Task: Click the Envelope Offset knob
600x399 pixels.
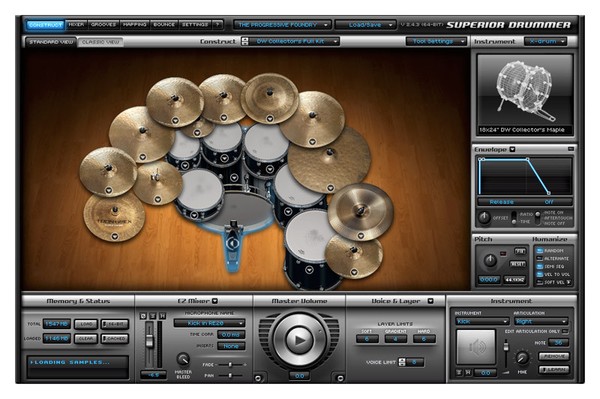Action: [484, 218]
